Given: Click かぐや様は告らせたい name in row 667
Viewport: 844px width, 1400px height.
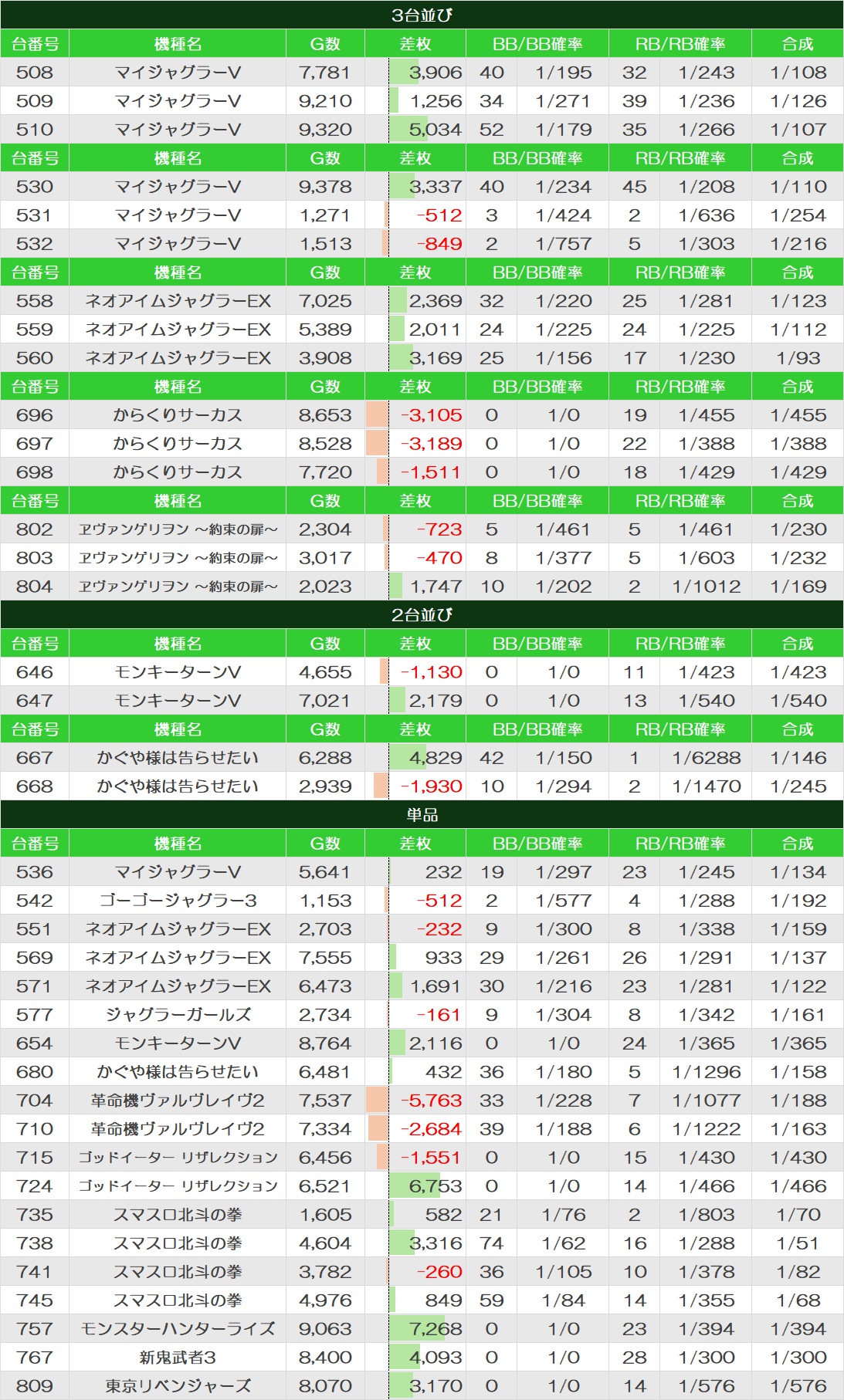Looking at the screenshot, I should (x=178, y=758).
